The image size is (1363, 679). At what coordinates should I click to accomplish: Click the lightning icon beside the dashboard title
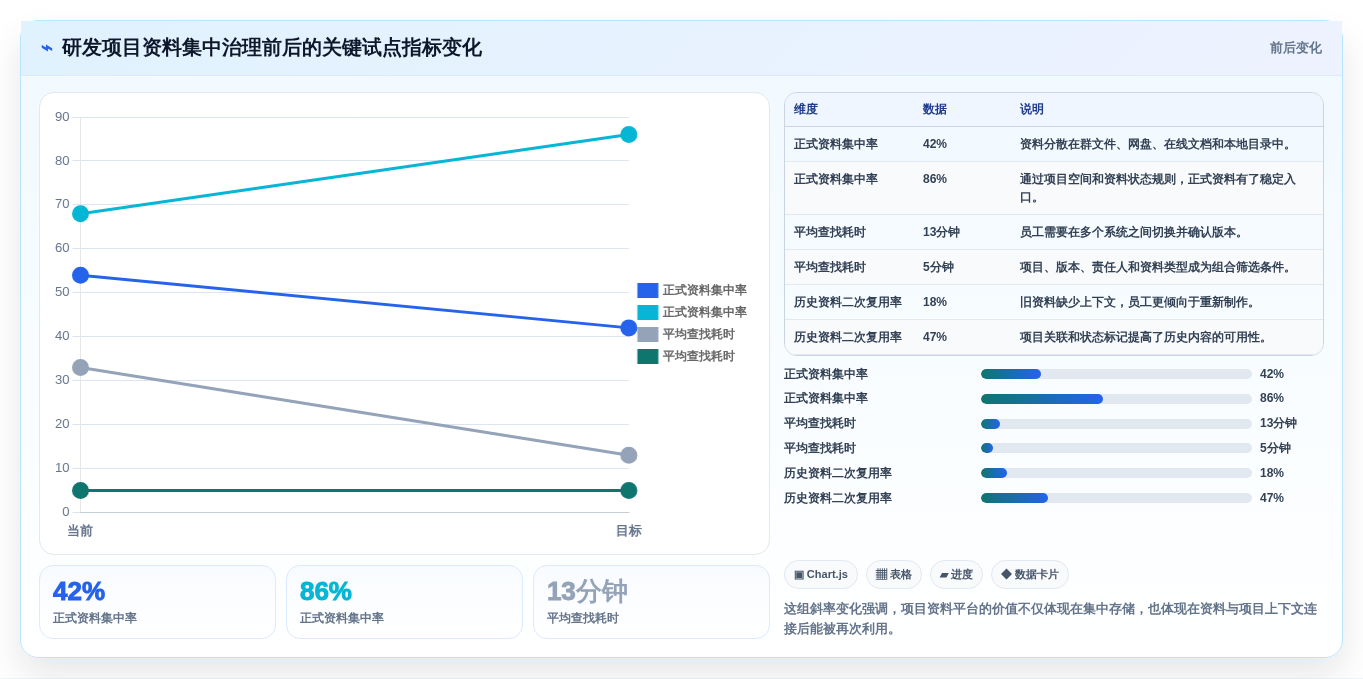pyautogui.click(x=47, y=48)
